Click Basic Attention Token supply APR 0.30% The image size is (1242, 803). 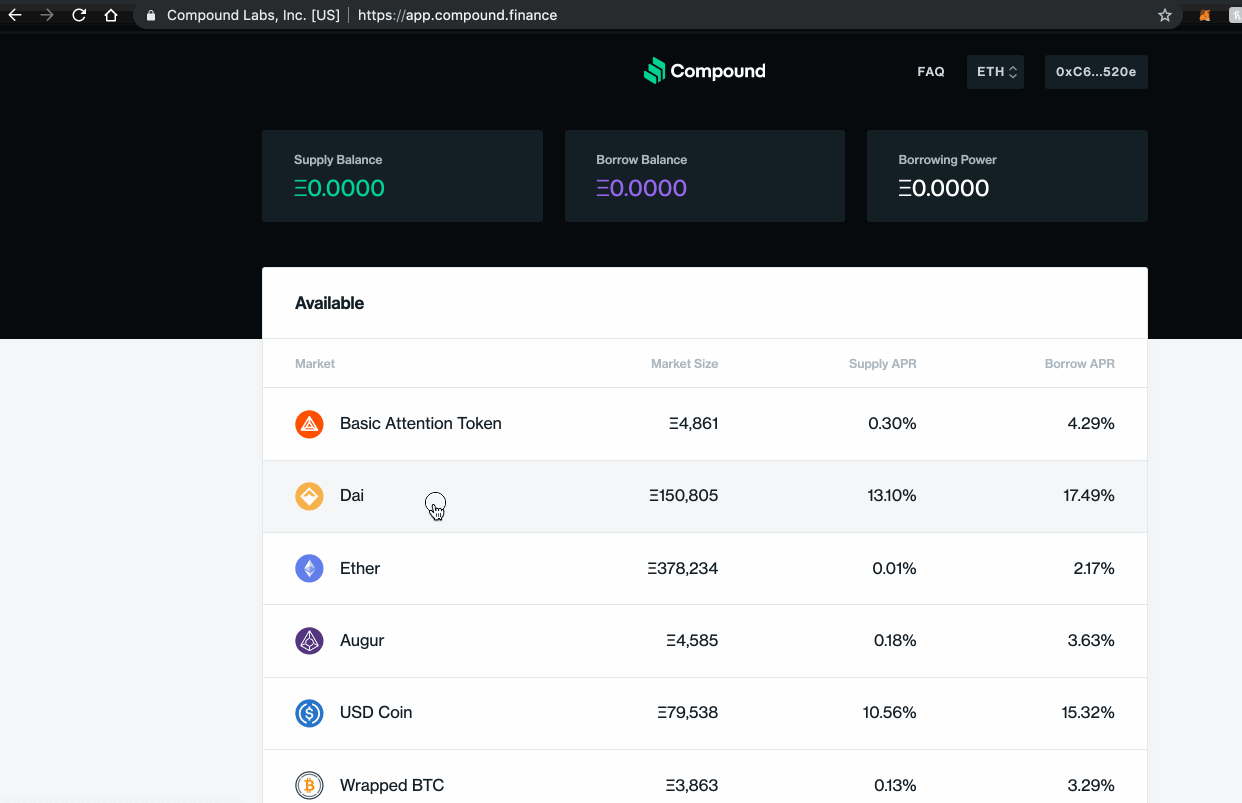click(x=892, y=424)
